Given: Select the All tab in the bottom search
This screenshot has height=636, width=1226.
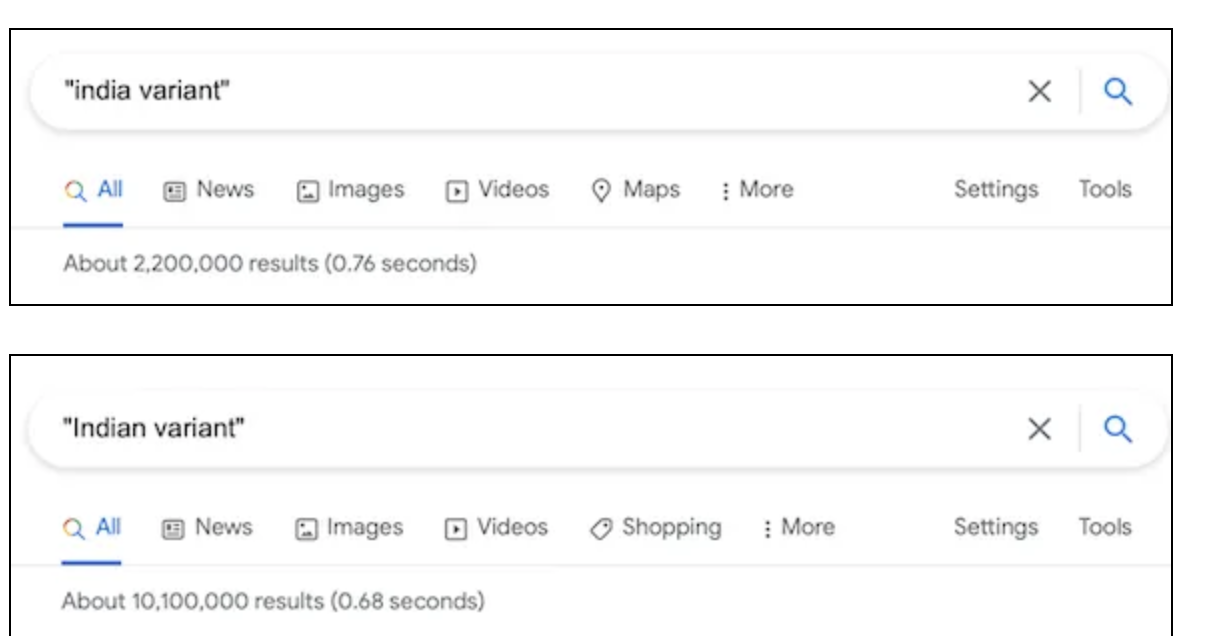Looking at the screenshot, I should point(92,527).
